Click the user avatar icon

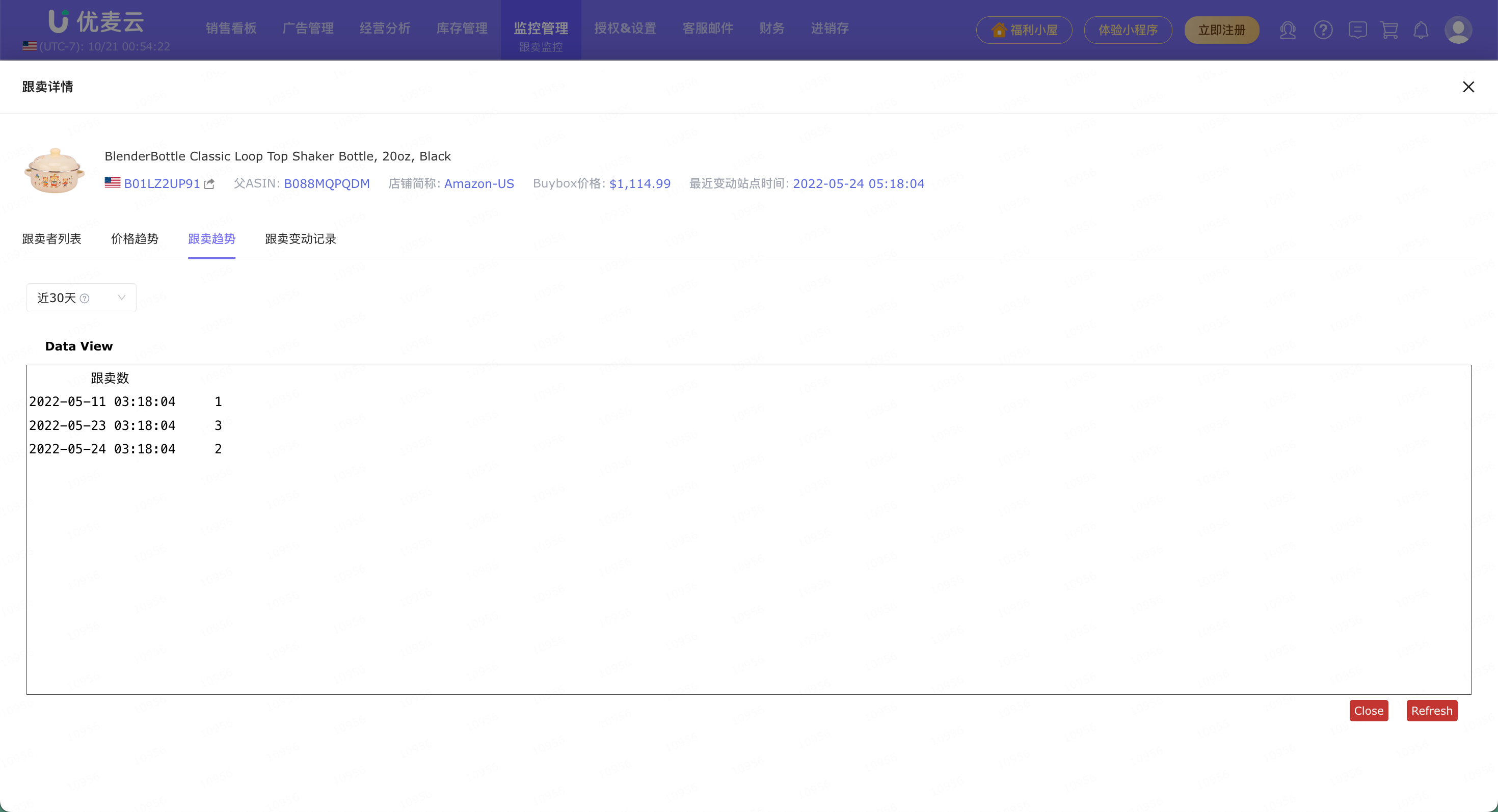click(1458, 30)
